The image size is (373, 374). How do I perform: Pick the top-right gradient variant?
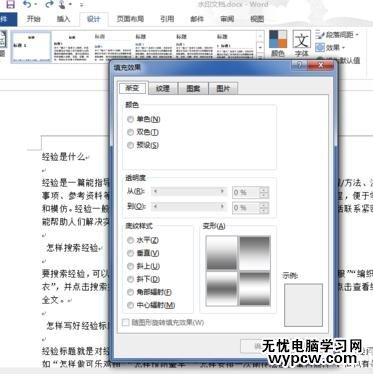(x=255, y=253)
